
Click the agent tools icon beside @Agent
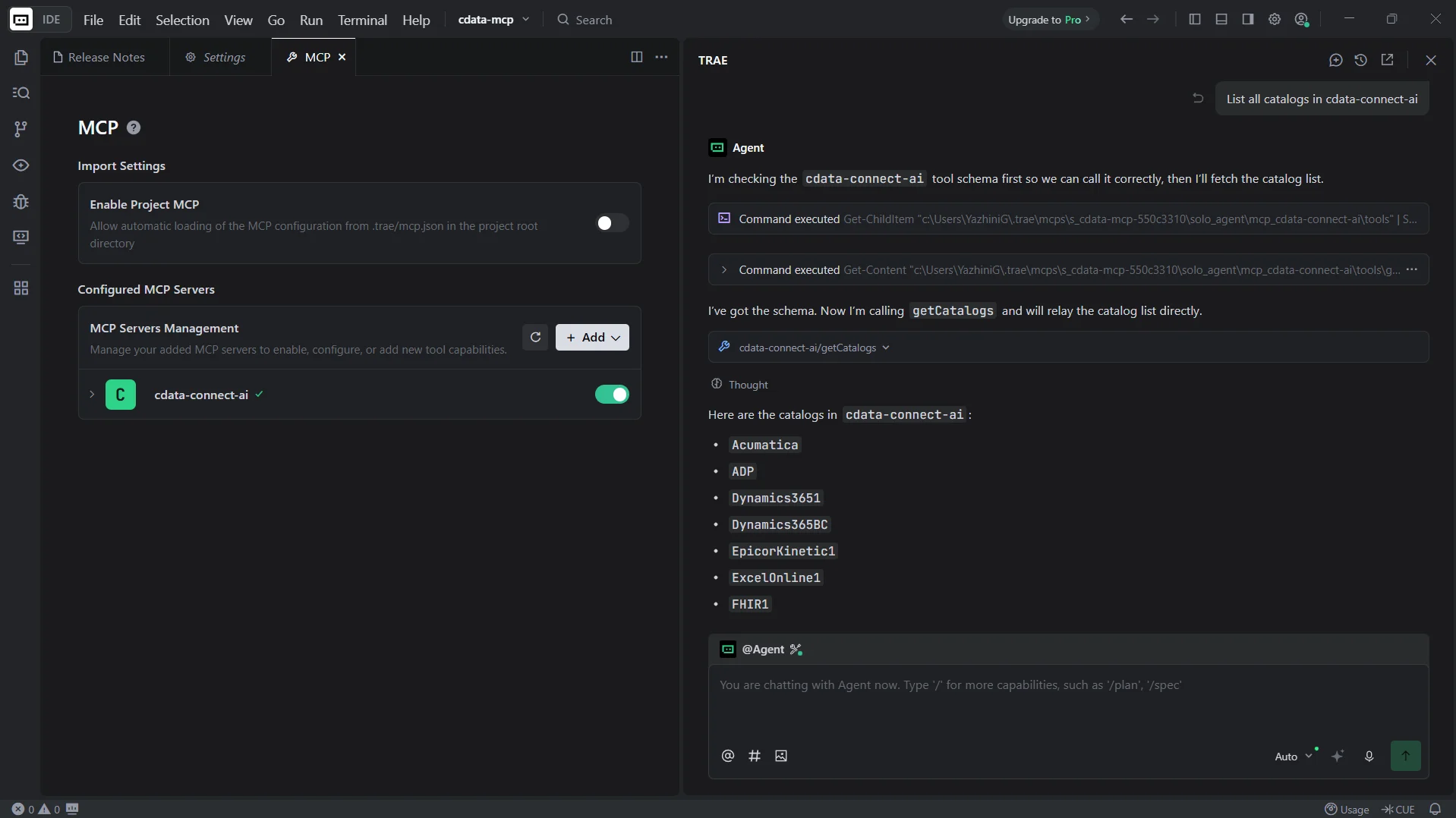point(796,650)
